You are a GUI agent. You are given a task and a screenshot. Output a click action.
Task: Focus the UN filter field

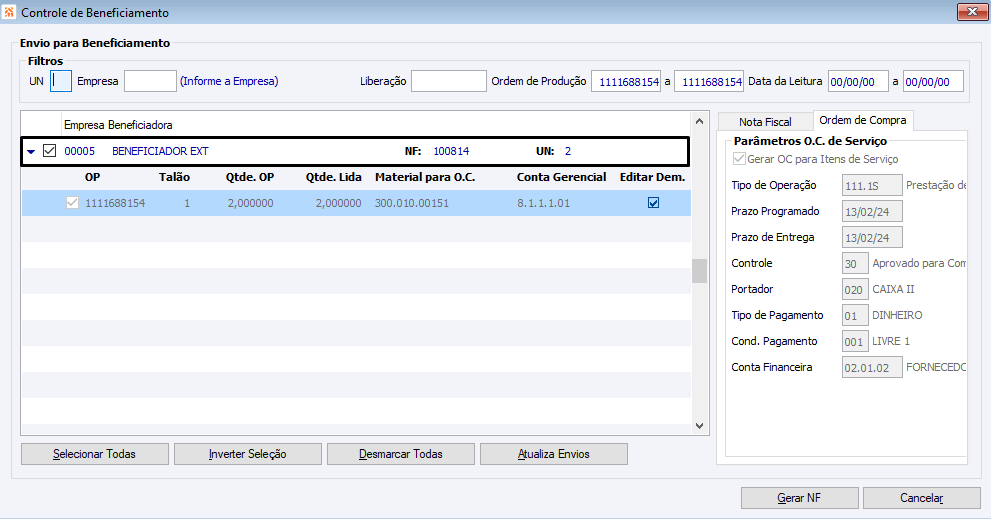(x=61, y=81)
